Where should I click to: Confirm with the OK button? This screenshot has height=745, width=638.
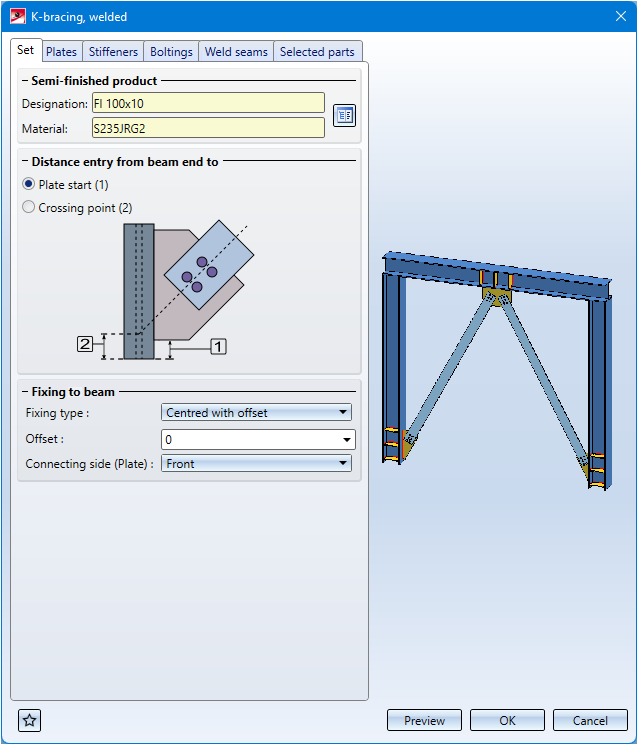tap(507, 720)
